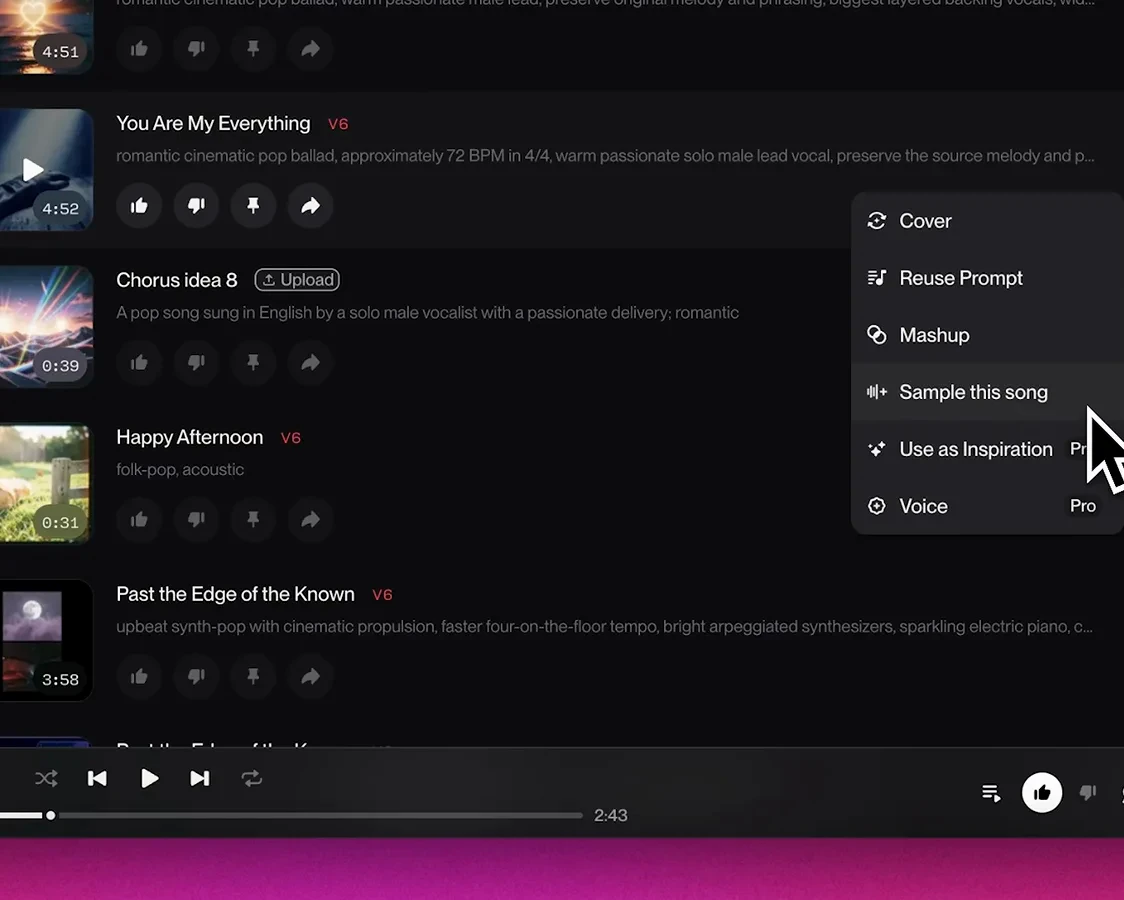This screenshot has height=900, width=1124.
Task: Pin Past the Edge of the Known
Action: [253, 676]
